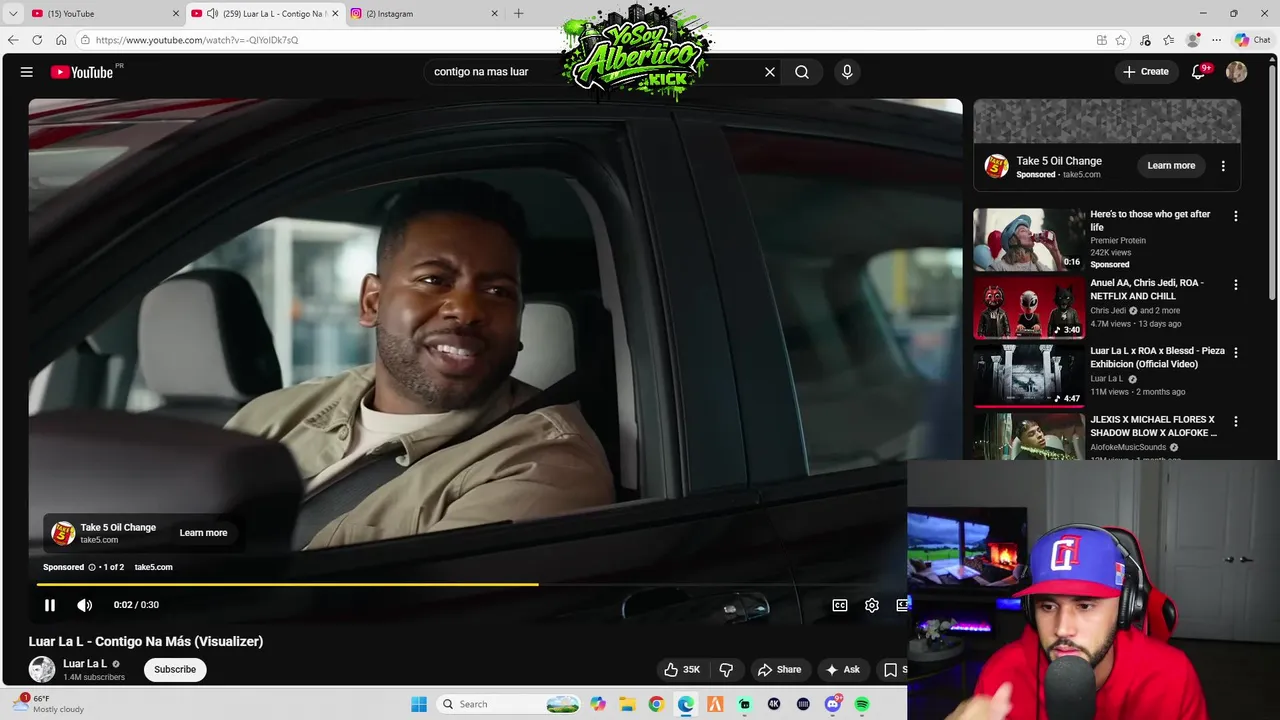Expand the tab actions dropdown in Edge

(13, 14)
